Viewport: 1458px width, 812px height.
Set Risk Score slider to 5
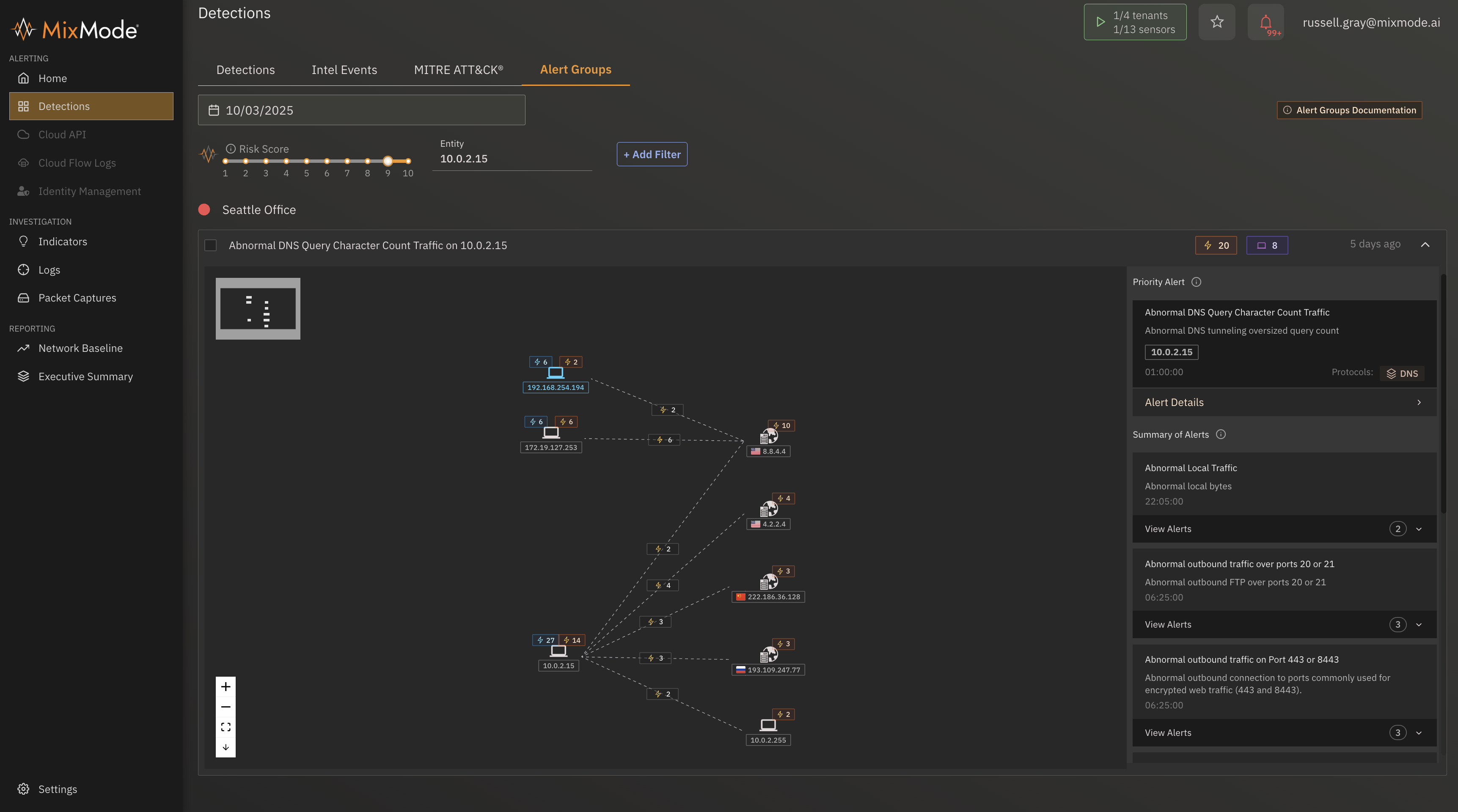click(306, 161)
